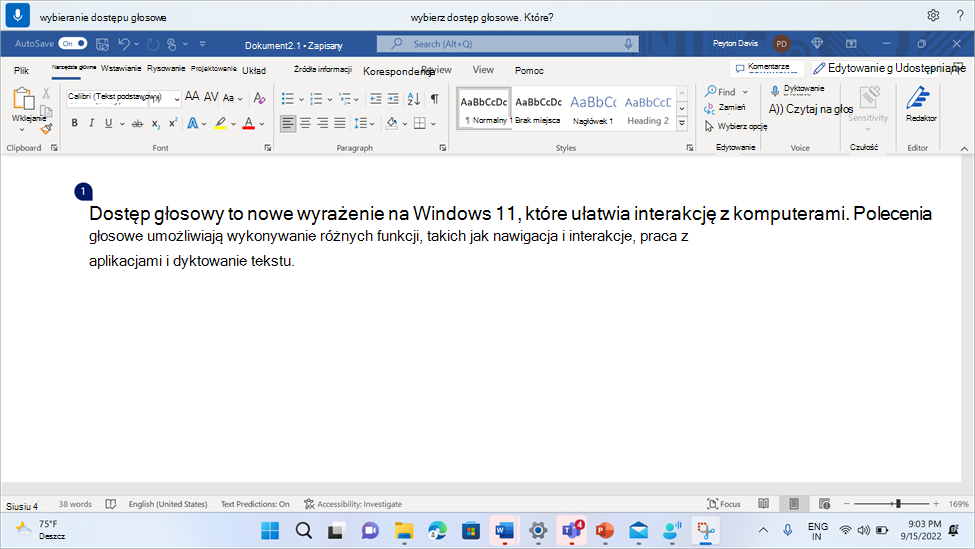Open Redaktor editor tool
The height and width of the screenshot is (549, 975).
[x=920, y=104]
